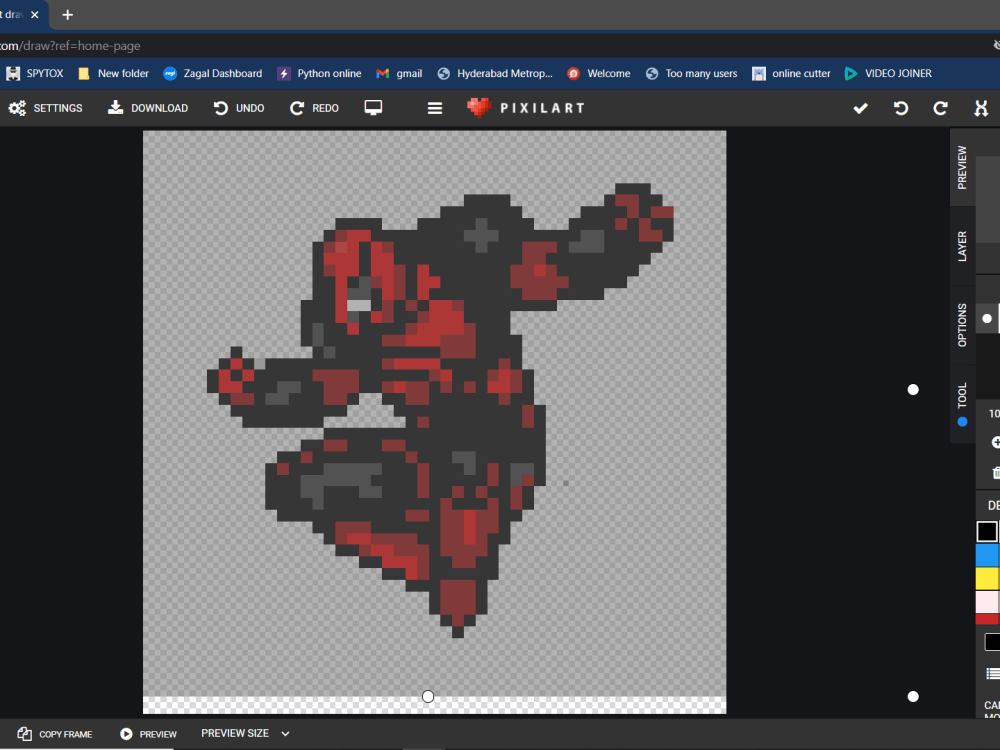Open the online cutter bookmark
The width and height of the screenshot is (1000, 750).
tap(791, 73)
